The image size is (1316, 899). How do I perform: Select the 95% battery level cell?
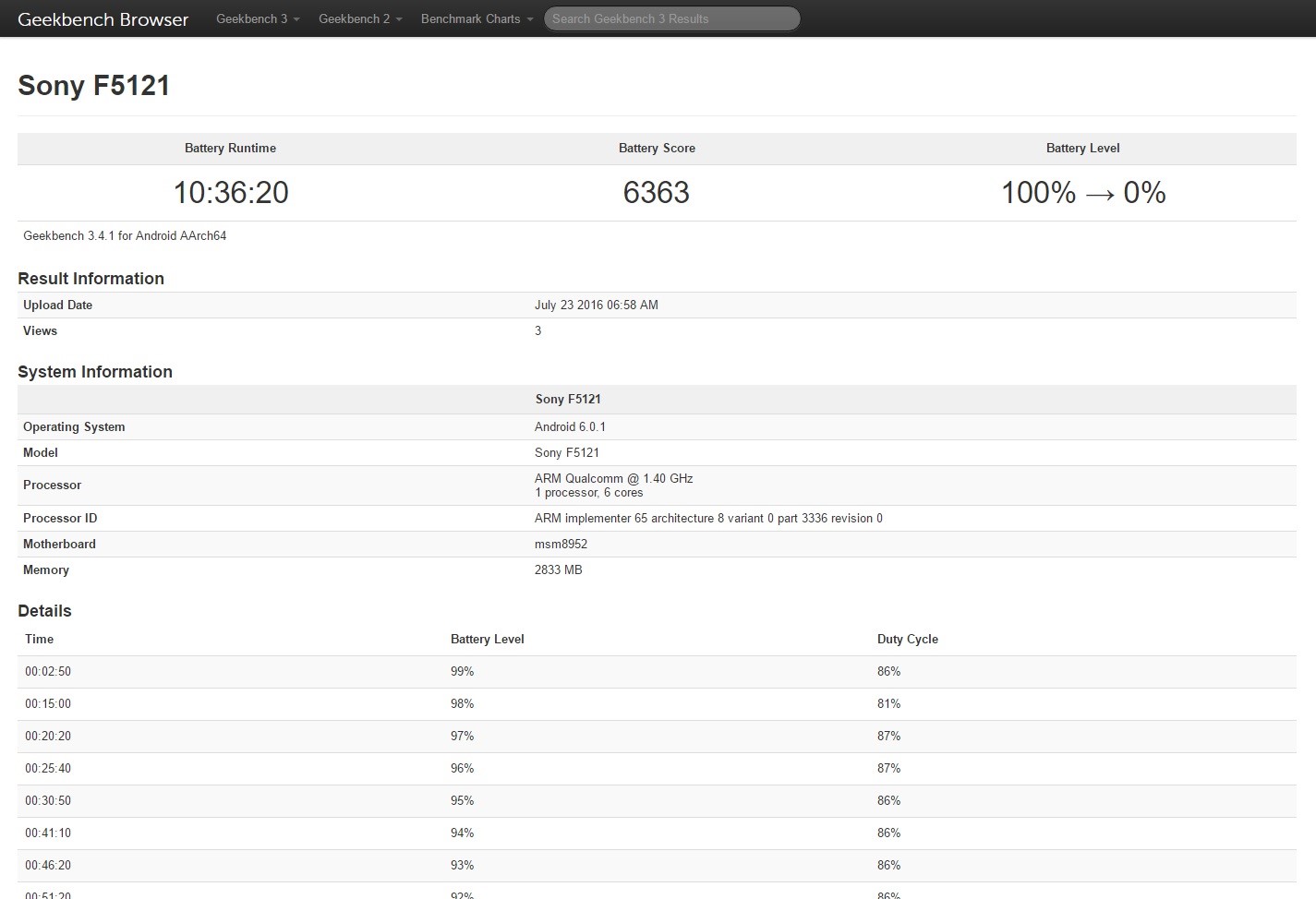[462, 800]
